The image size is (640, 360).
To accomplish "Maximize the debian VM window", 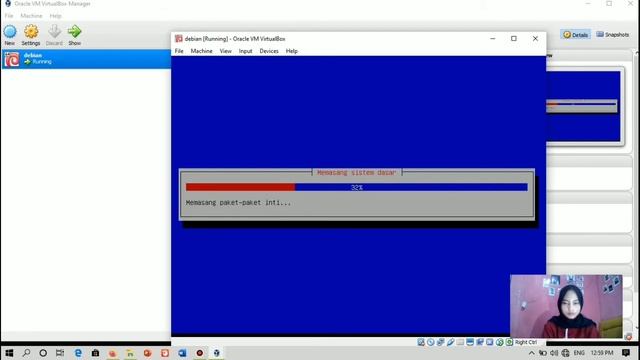I will tap(514, 38).
